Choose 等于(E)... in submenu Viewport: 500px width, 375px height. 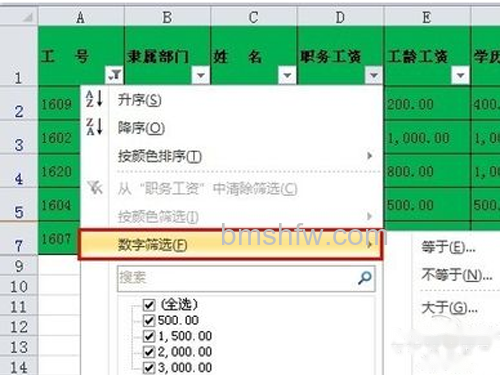point(448,247)
